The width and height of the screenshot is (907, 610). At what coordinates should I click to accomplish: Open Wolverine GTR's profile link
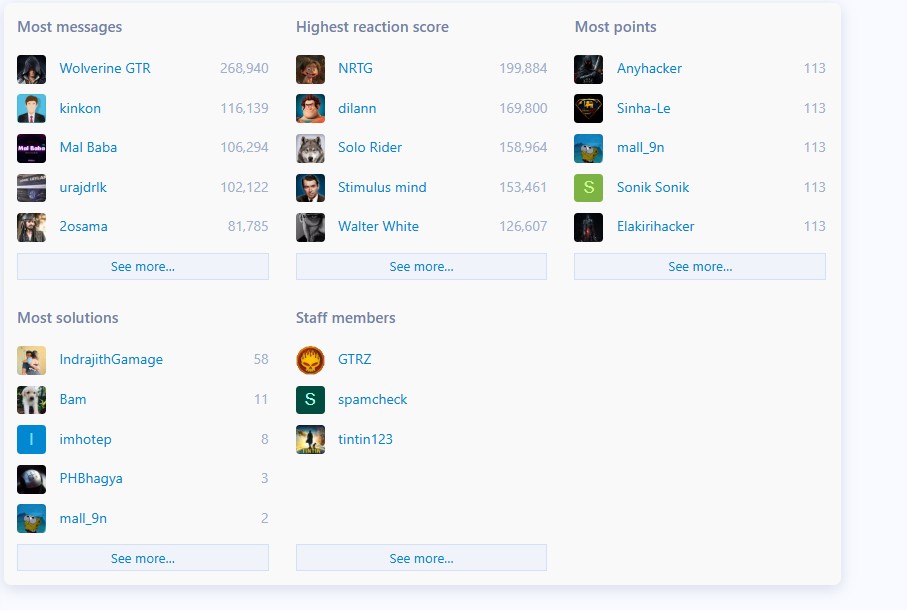pos(105,68)
